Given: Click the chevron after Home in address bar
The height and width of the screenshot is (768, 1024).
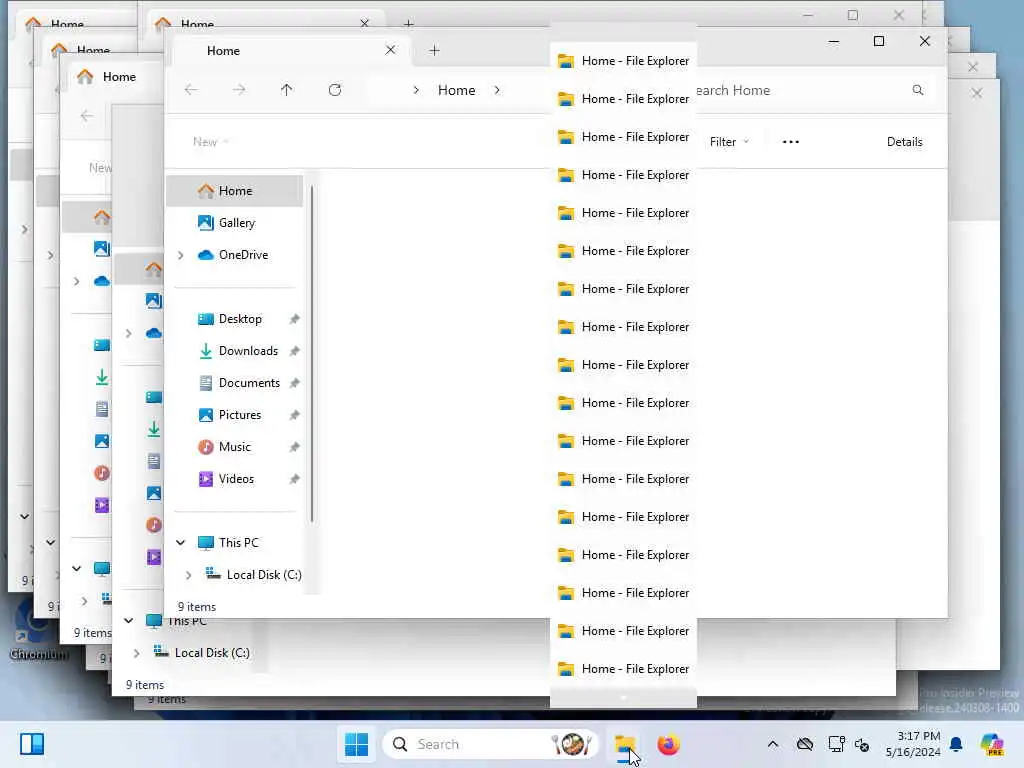Looking at the screenshot, I should click(497, 90).
